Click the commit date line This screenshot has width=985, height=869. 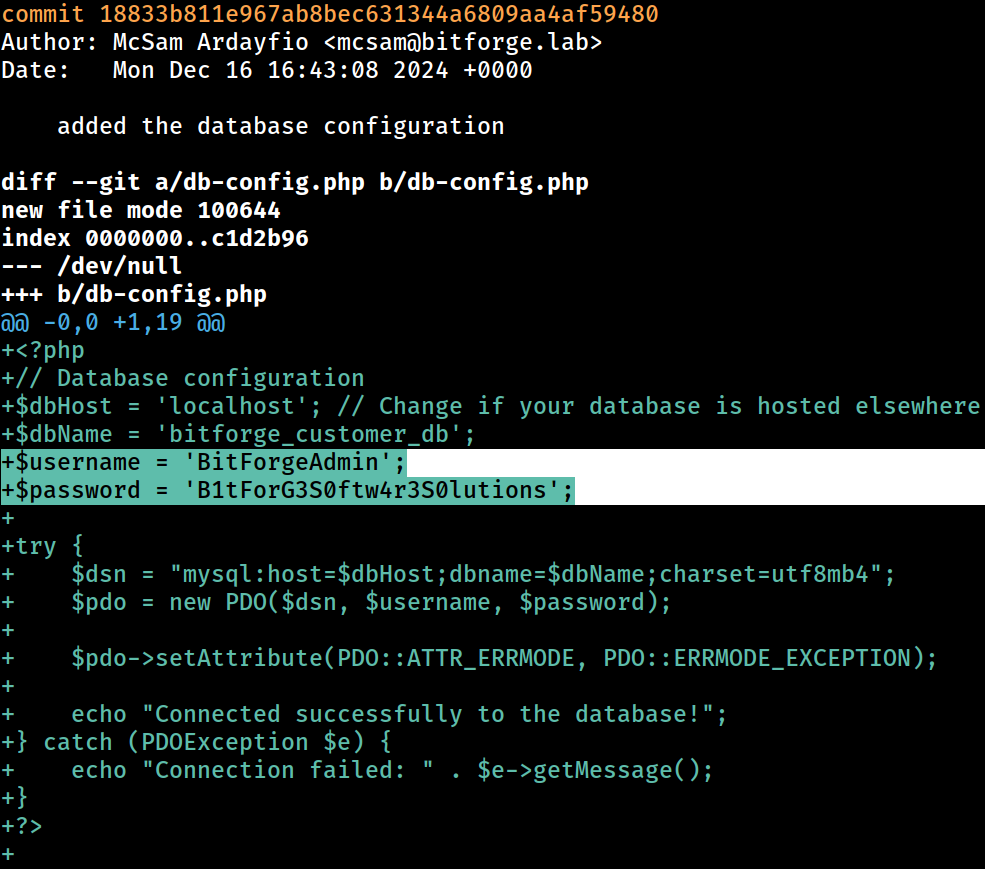coord(267,70)
